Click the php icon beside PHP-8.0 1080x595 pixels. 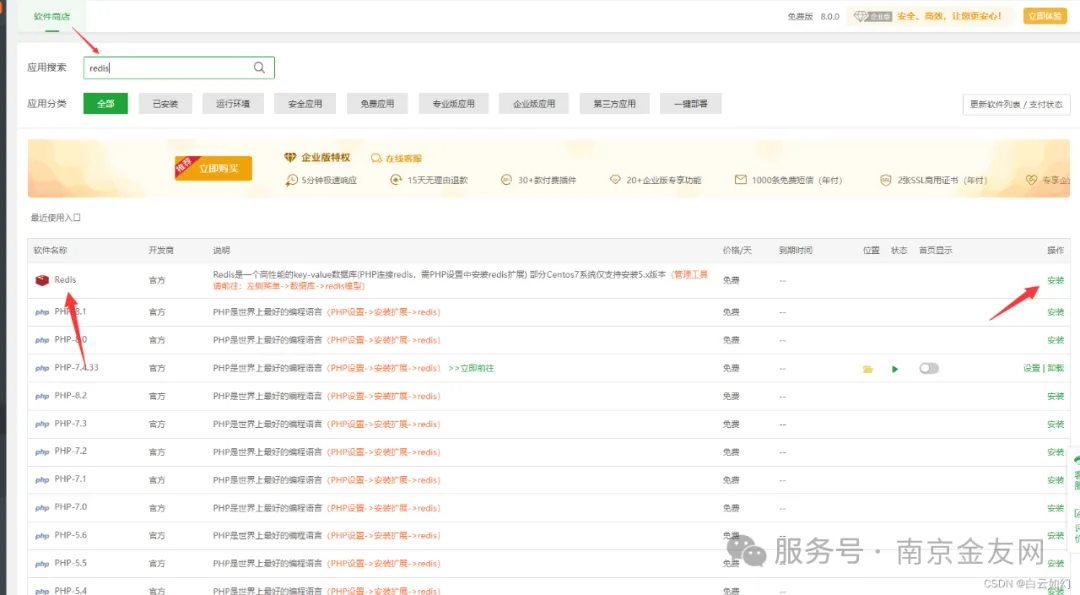tap(42, 340)
